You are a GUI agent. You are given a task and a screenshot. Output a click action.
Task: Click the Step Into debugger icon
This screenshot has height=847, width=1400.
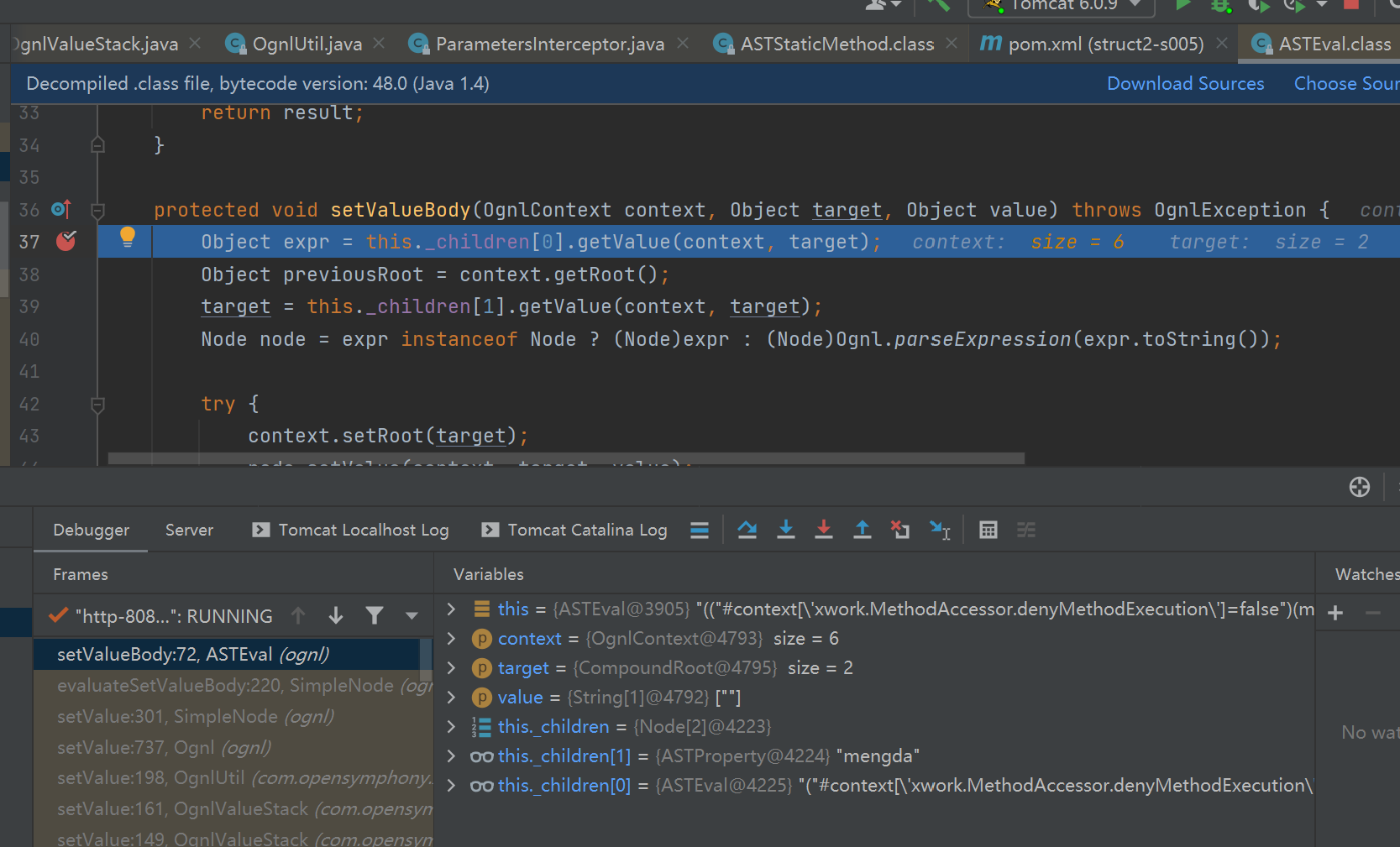pos(786,530)
